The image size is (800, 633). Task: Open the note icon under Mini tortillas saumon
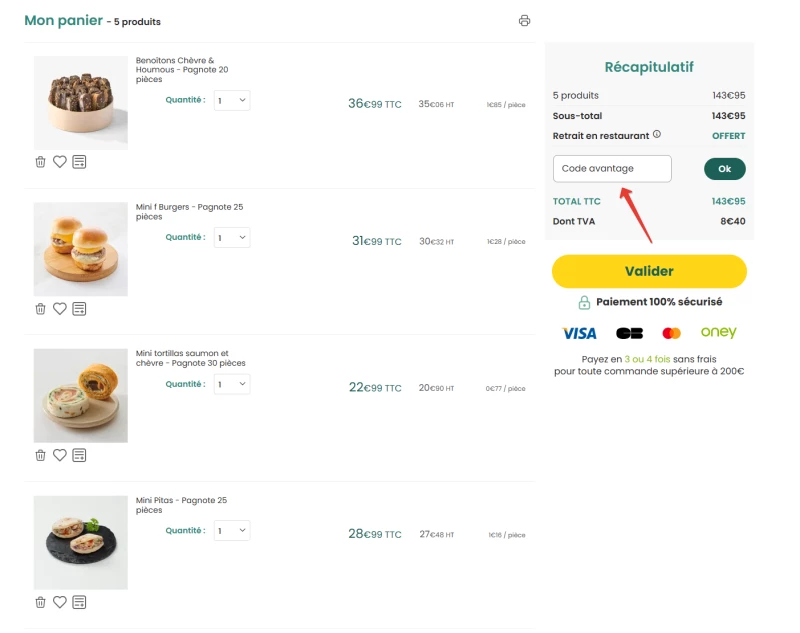click(x=79, y=455)
